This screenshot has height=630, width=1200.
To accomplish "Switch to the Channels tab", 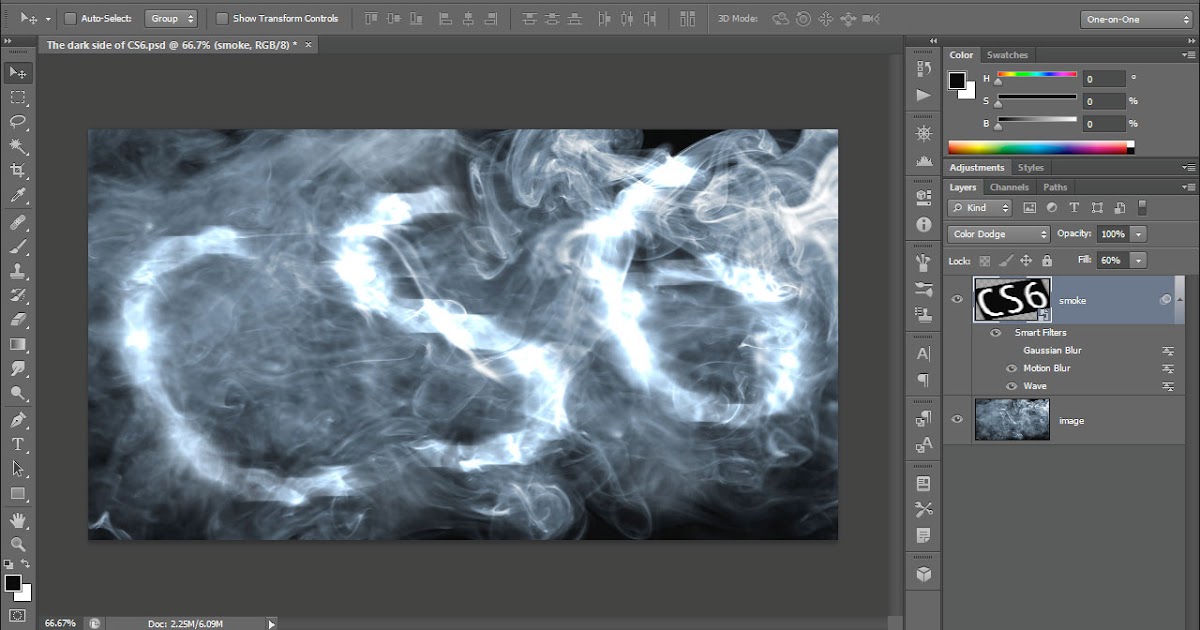I will click(x=1009, y=187).
